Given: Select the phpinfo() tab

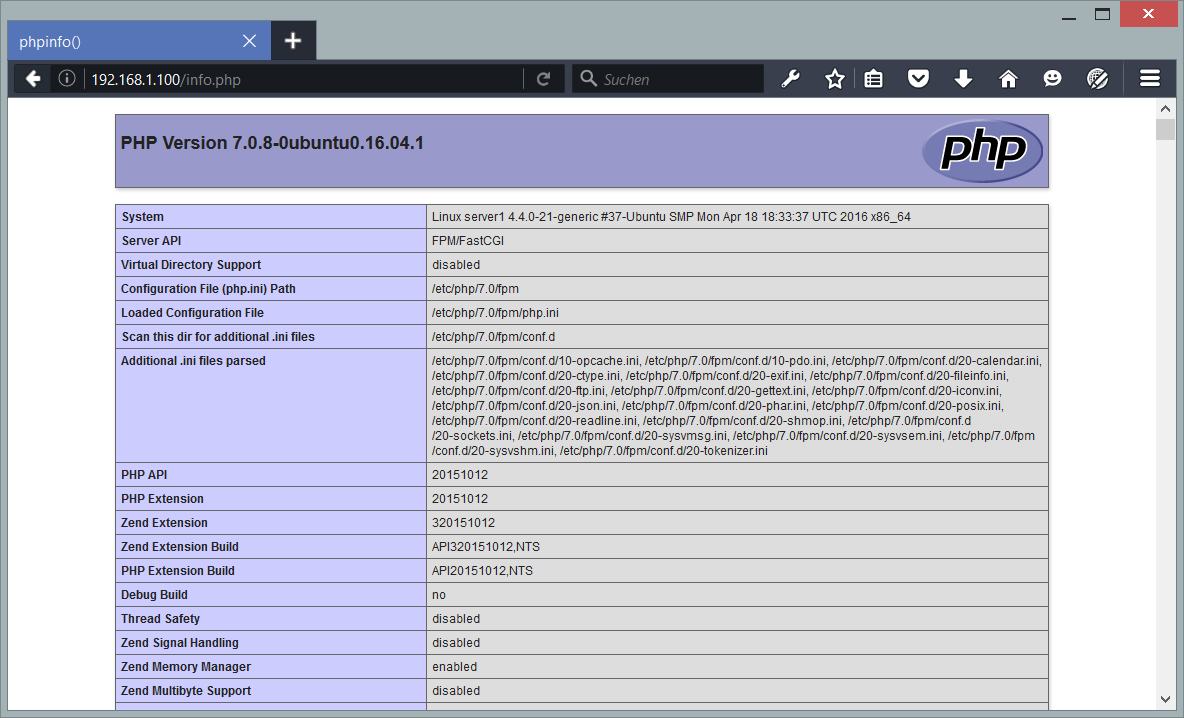Looking at the screenshot, I should [x=139, y=41].
